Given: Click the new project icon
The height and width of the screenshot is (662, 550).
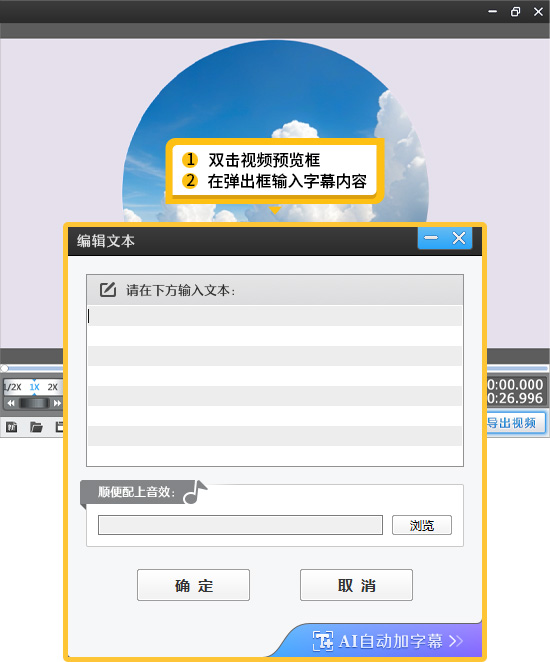Looking at the screenshot, I should click(x=11, y=427).
